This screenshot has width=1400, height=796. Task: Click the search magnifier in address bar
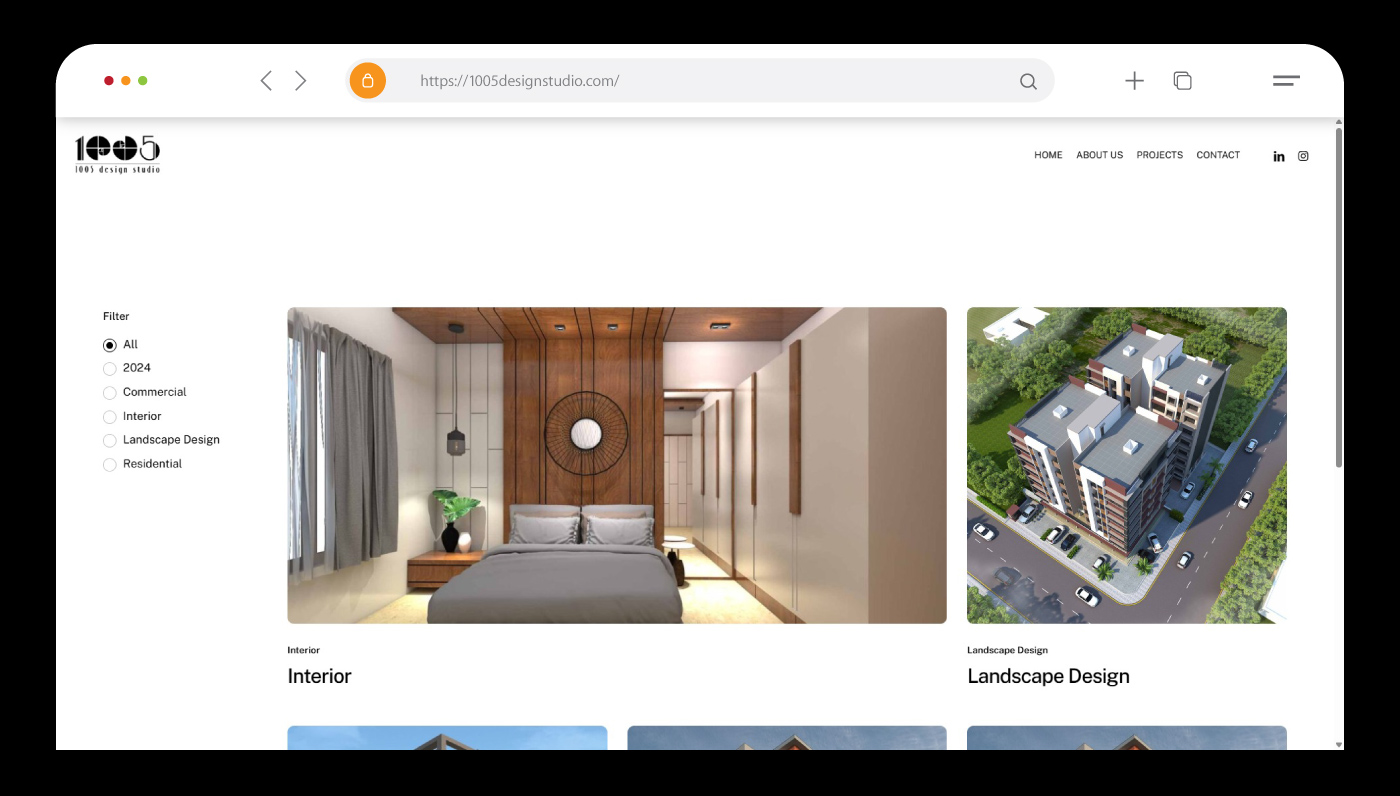(1028, 82)
